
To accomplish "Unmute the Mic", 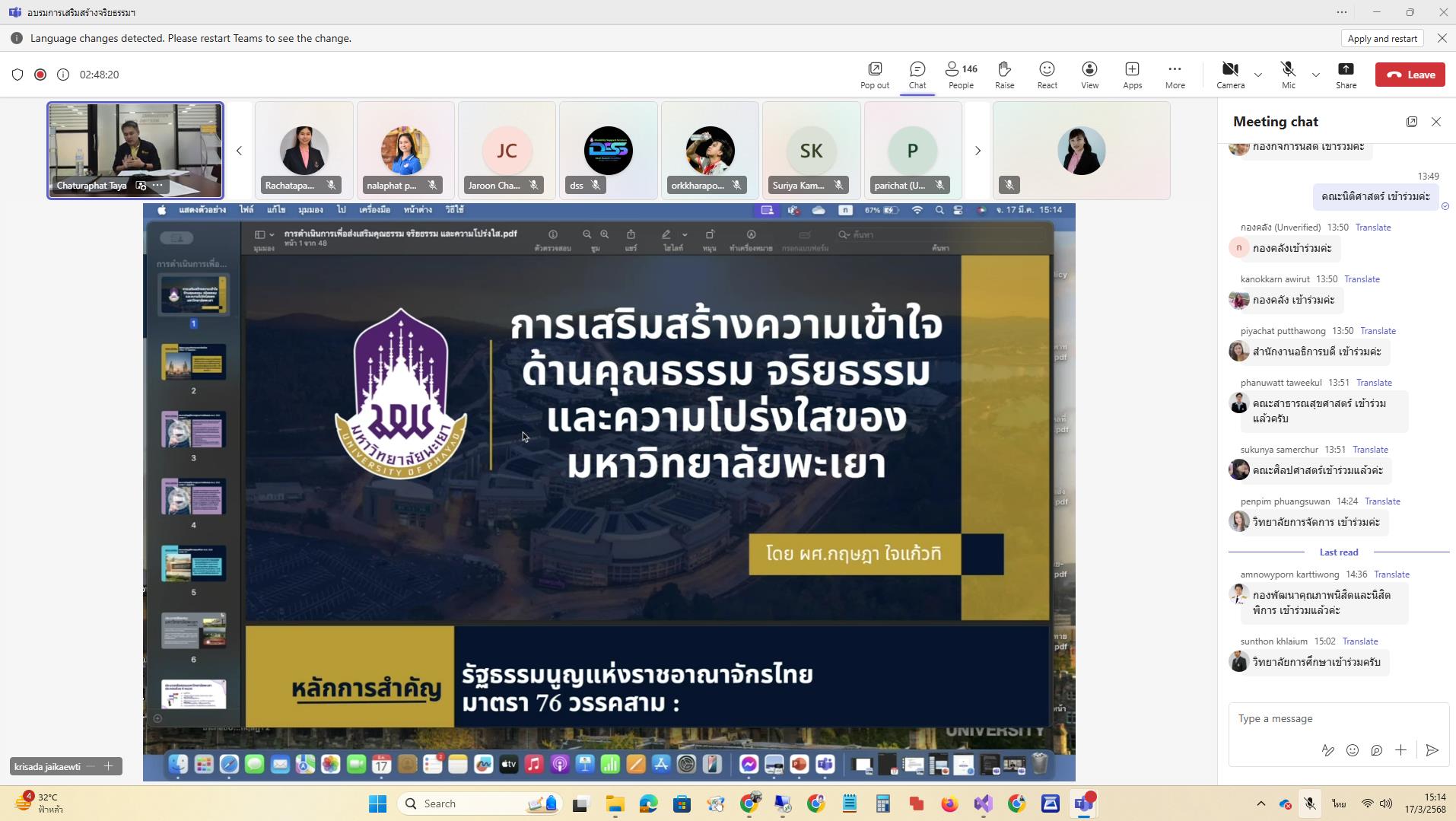I will pyautogui.click(x=1288, y=75).
